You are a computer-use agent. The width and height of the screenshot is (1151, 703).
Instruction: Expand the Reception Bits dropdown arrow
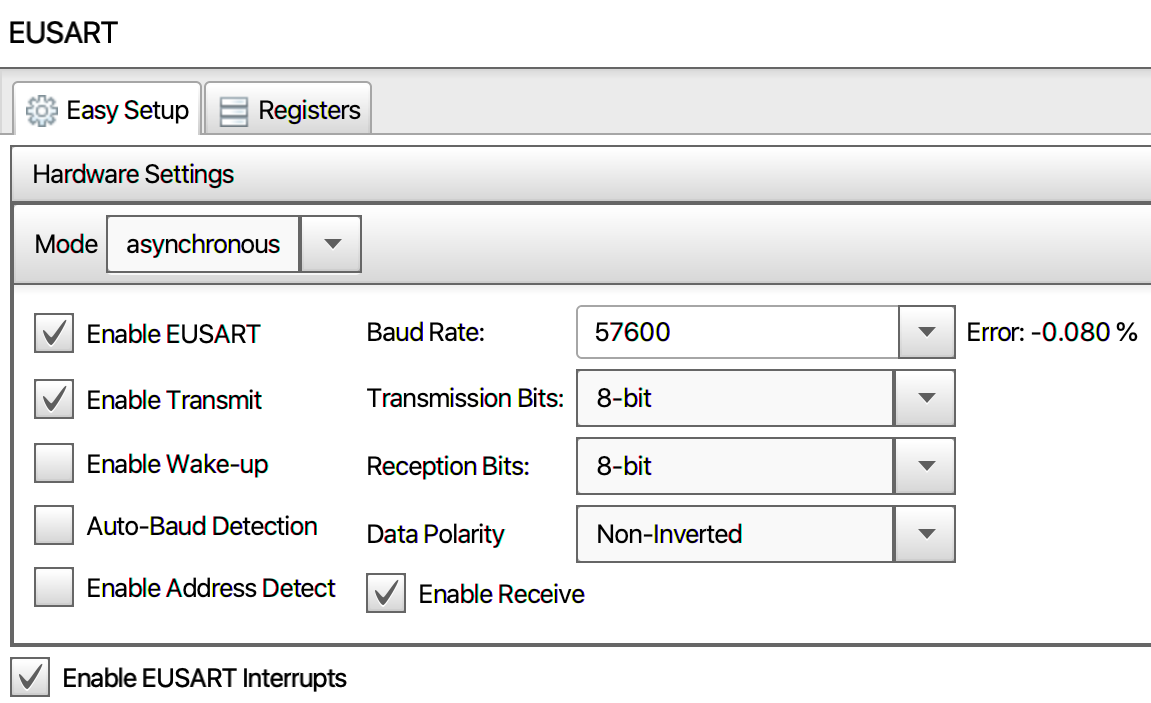[x=926, y=466]
